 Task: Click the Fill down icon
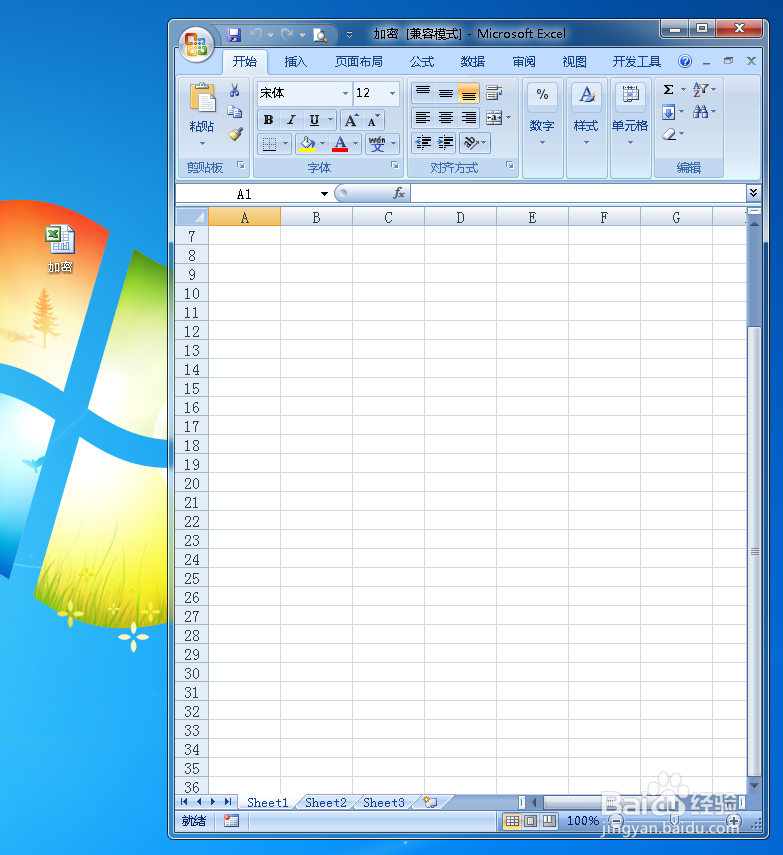coord(668,112)
